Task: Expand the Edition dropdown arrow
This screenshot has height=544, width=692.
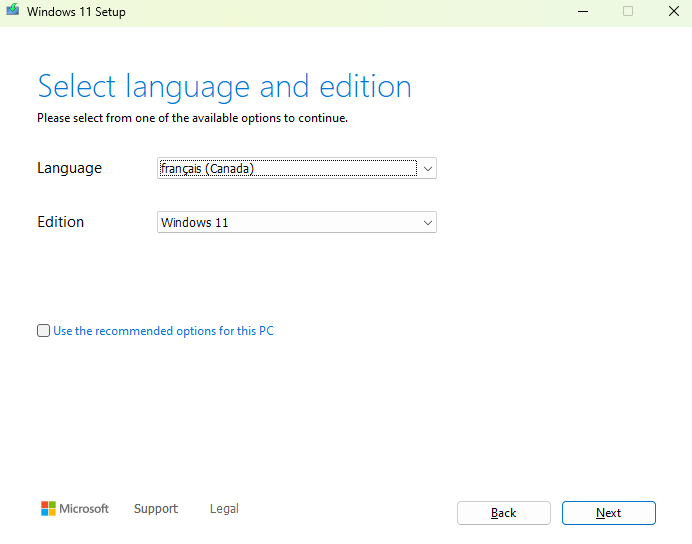Action: (428, 223)
